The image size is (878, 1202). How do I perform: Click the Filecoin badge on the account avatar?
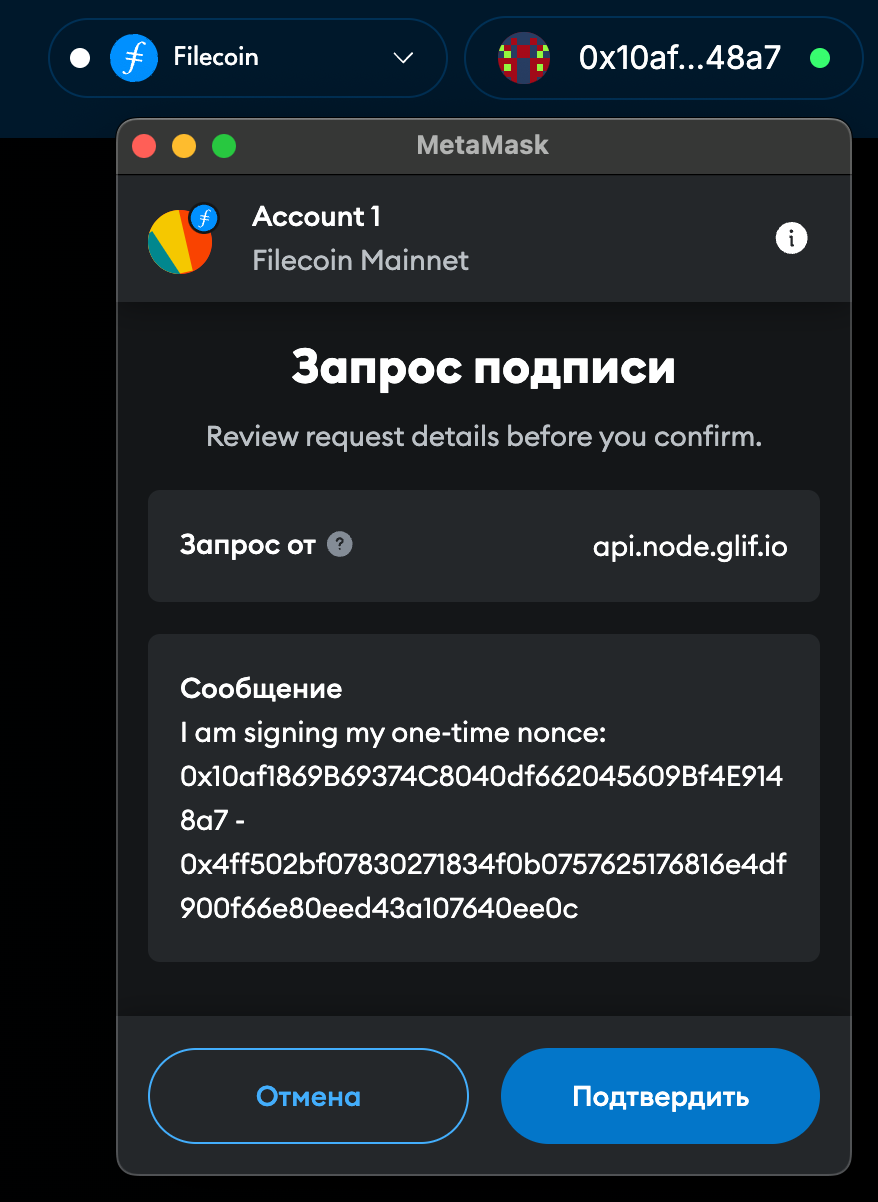click(x=204, y=216)
